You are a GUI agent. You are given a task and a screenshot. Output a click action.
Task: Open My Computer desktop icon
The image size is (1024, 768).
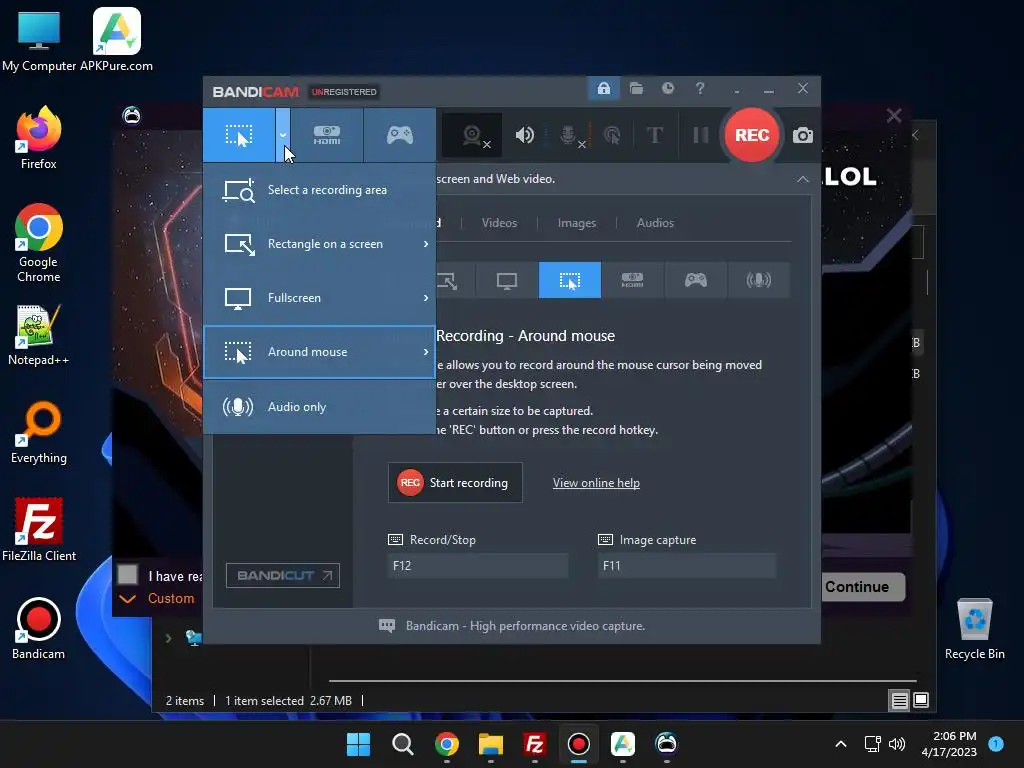(x=39, y=40)
